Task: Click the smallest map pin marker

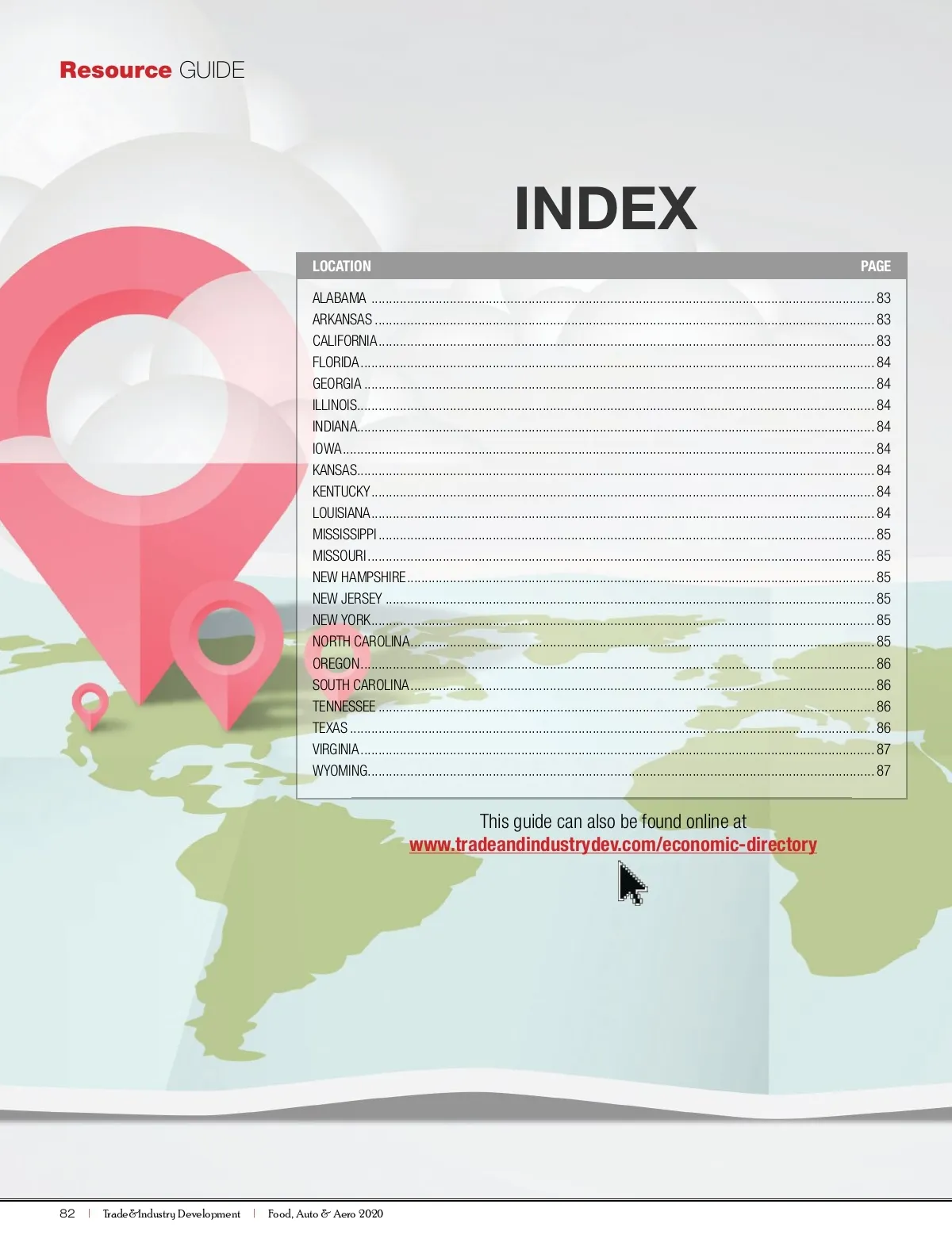Action: tap(90, 705)
